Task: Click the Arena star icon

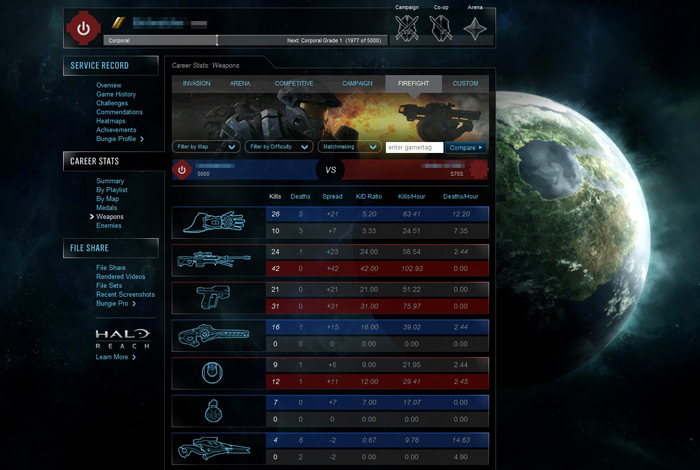Action: (477, 28)
